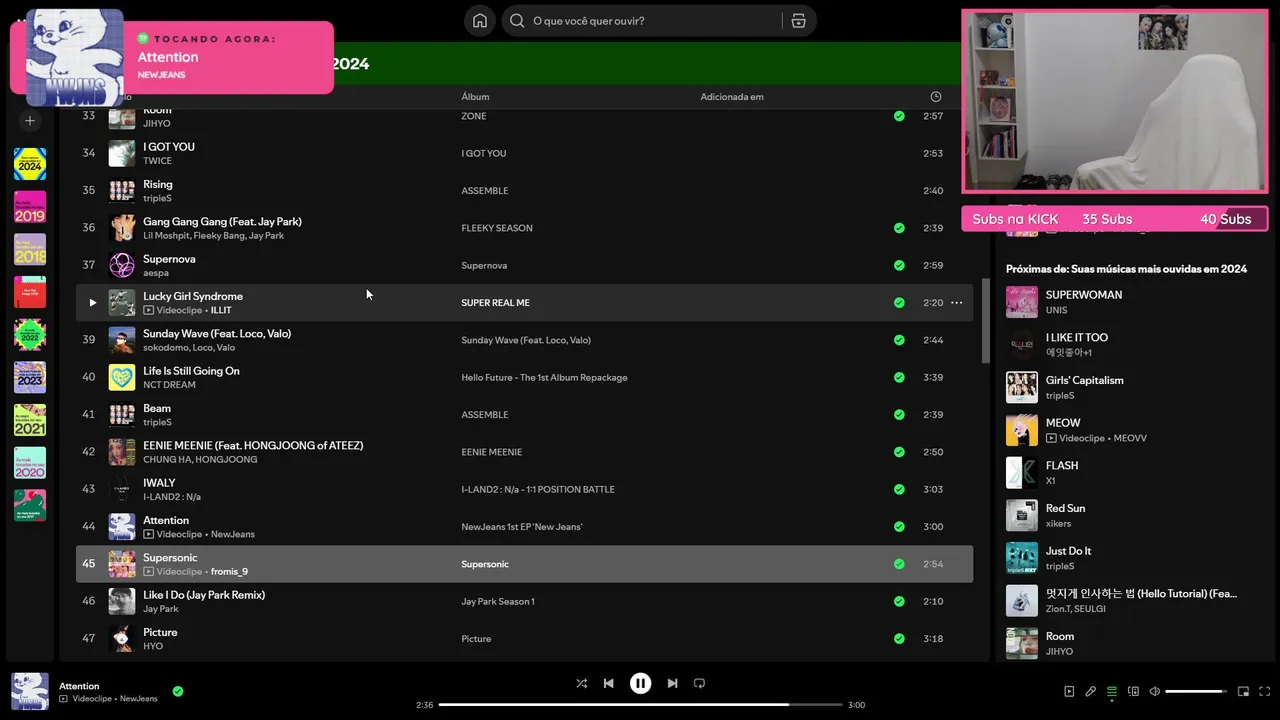Open the 2024 top songs playlist in sidebar
The height and width of the screenshot is (720, 1280).
pos(30,164)
